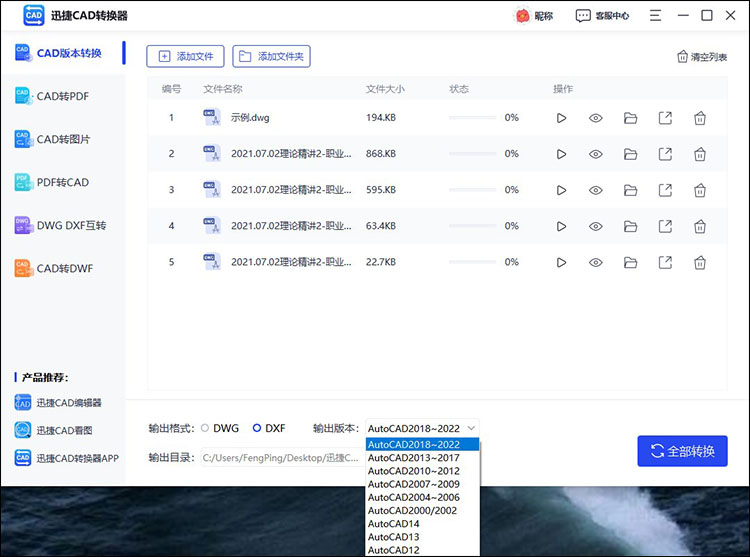The height and width of the screenshot is (557, 750).
Task: Share the 595.KB file via export icon
Action: pos(665,190)
